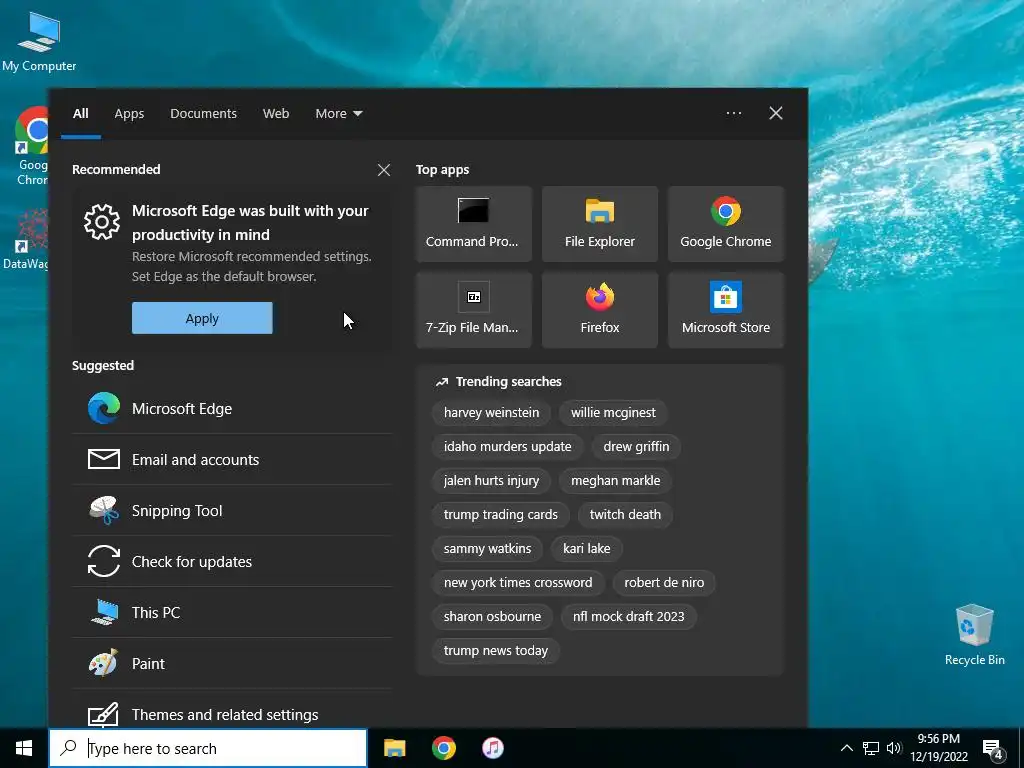Expand the More filter dropdown
This screenshot has height=768, width=1024.
339,114
